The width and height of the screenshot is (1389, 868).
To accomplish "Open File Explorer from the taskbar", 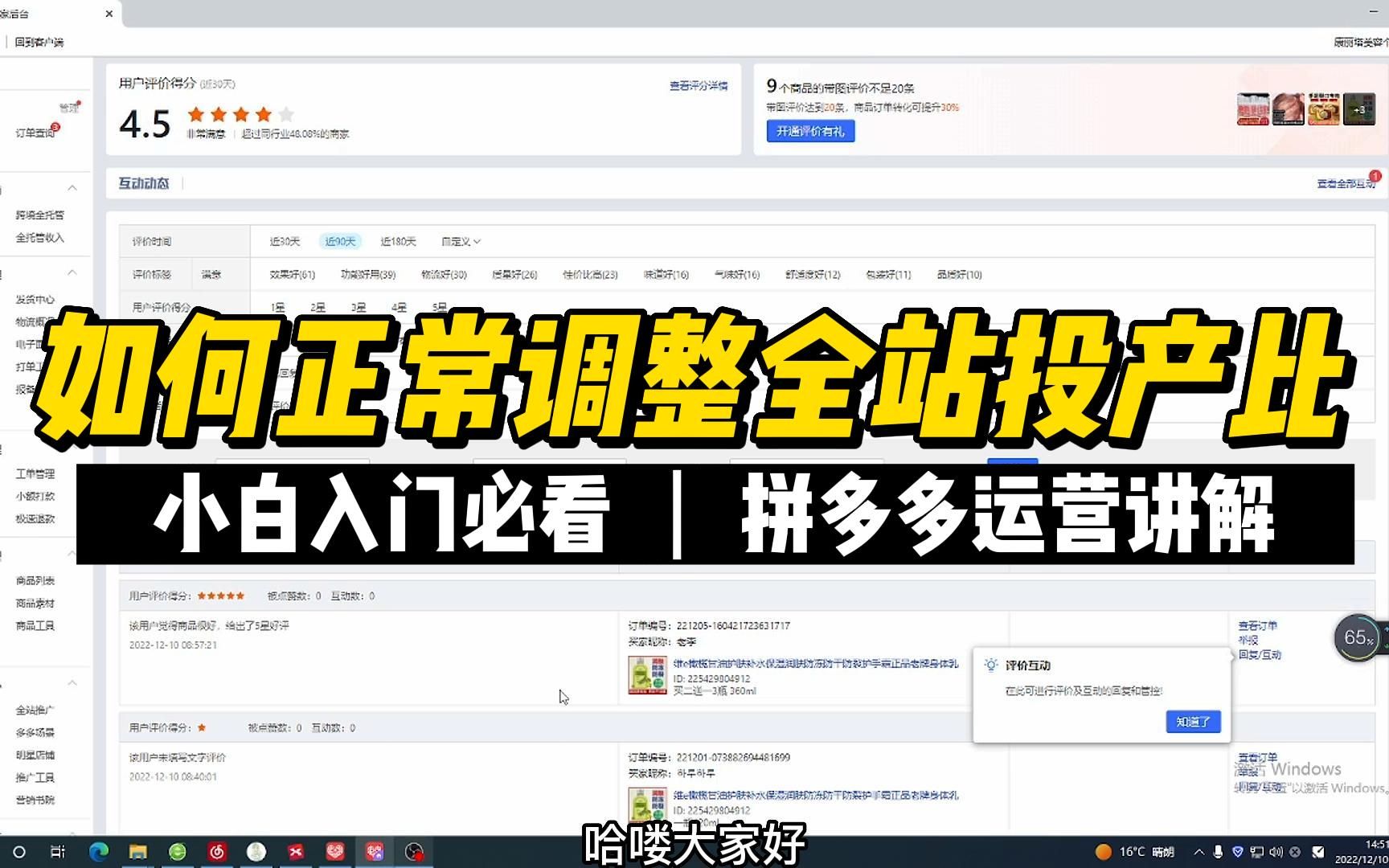I will point(138,852).
